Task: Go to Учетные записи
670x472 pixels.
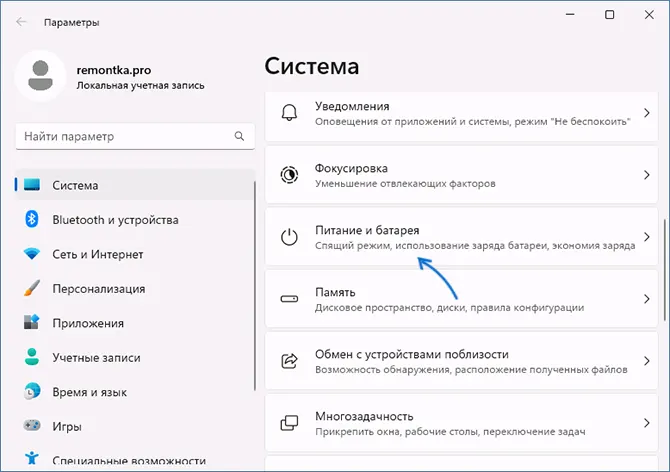Action: (135, 357)
